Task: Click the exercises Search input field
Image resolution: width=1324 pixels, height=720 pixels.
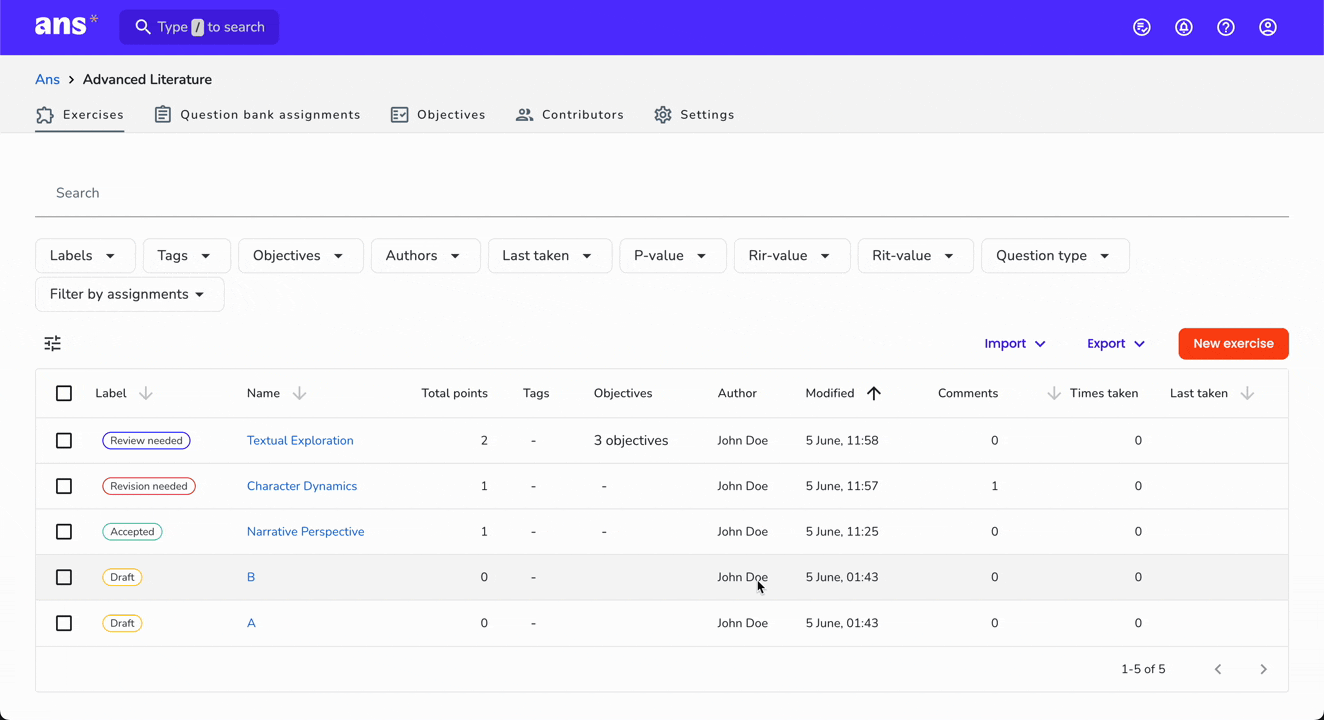Action: click(662, 193)
